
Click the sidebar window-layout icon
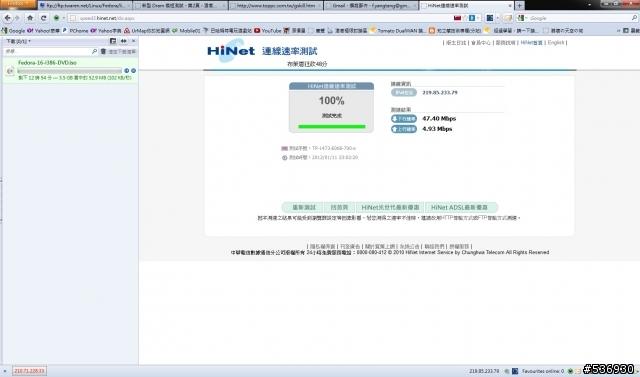point(113,41)
